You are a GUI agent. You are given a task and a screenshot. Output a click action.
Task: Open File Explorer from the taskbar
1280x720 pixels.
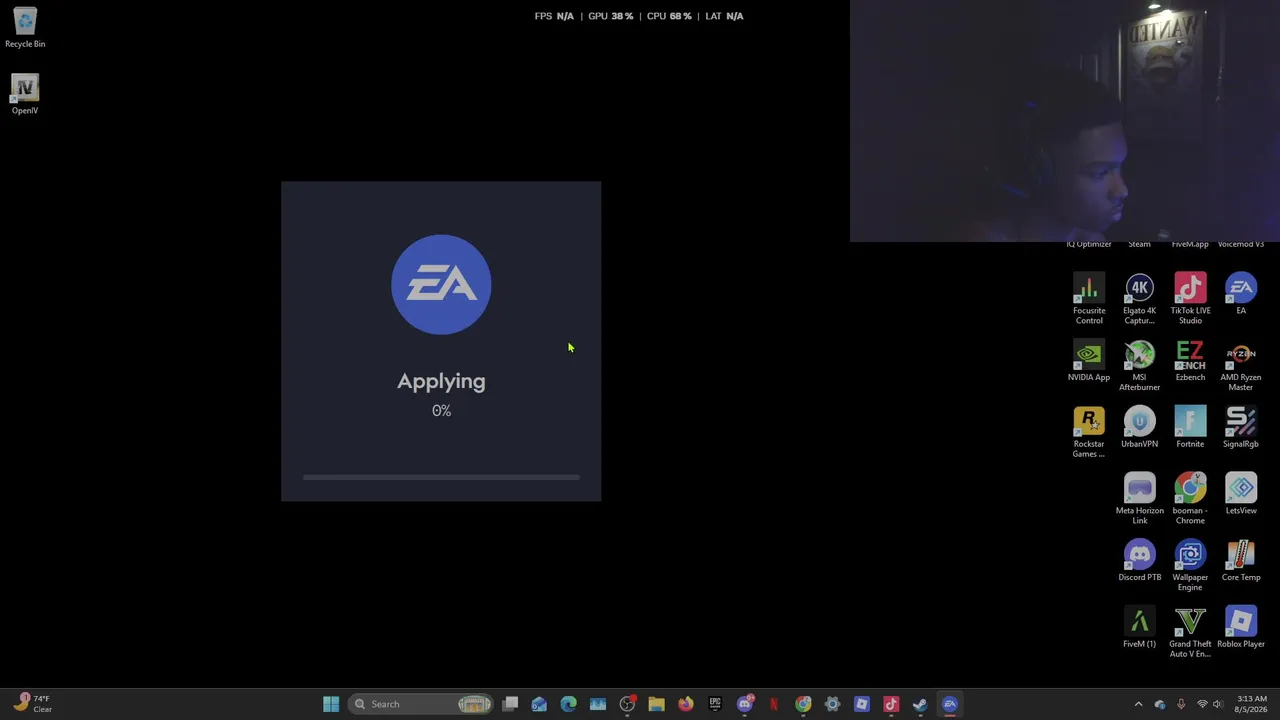[x=656, y=704]
